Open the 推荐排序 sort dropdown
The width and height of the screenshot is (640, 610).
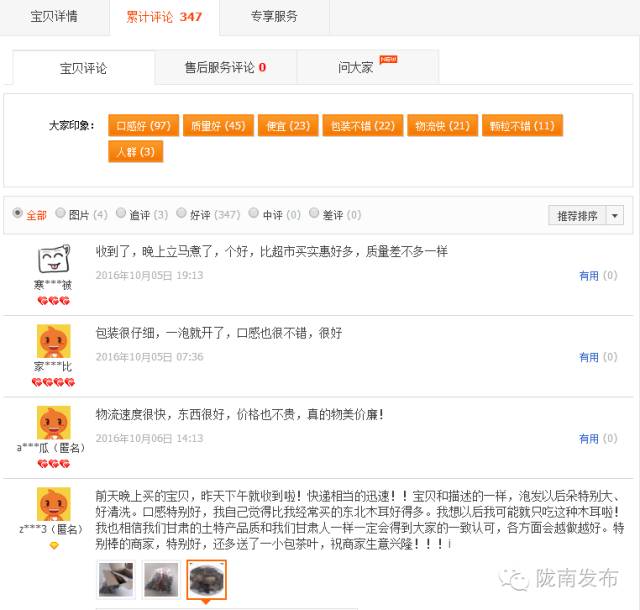pyautogui.click(x=576, y=216)
